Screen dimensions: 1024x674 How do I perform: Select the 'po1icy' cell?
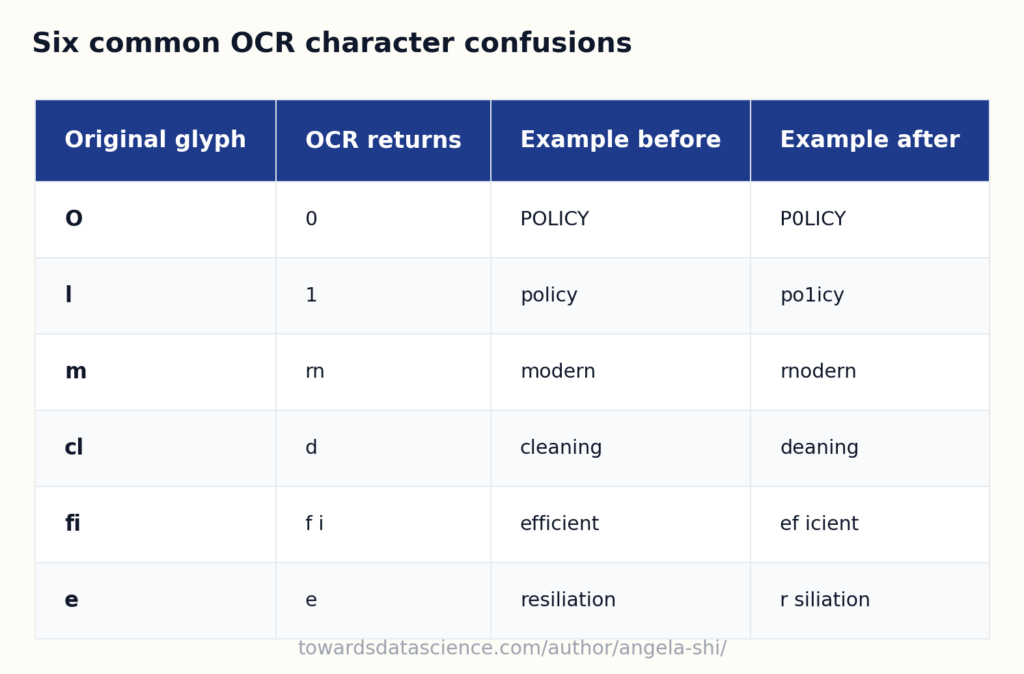870,296
